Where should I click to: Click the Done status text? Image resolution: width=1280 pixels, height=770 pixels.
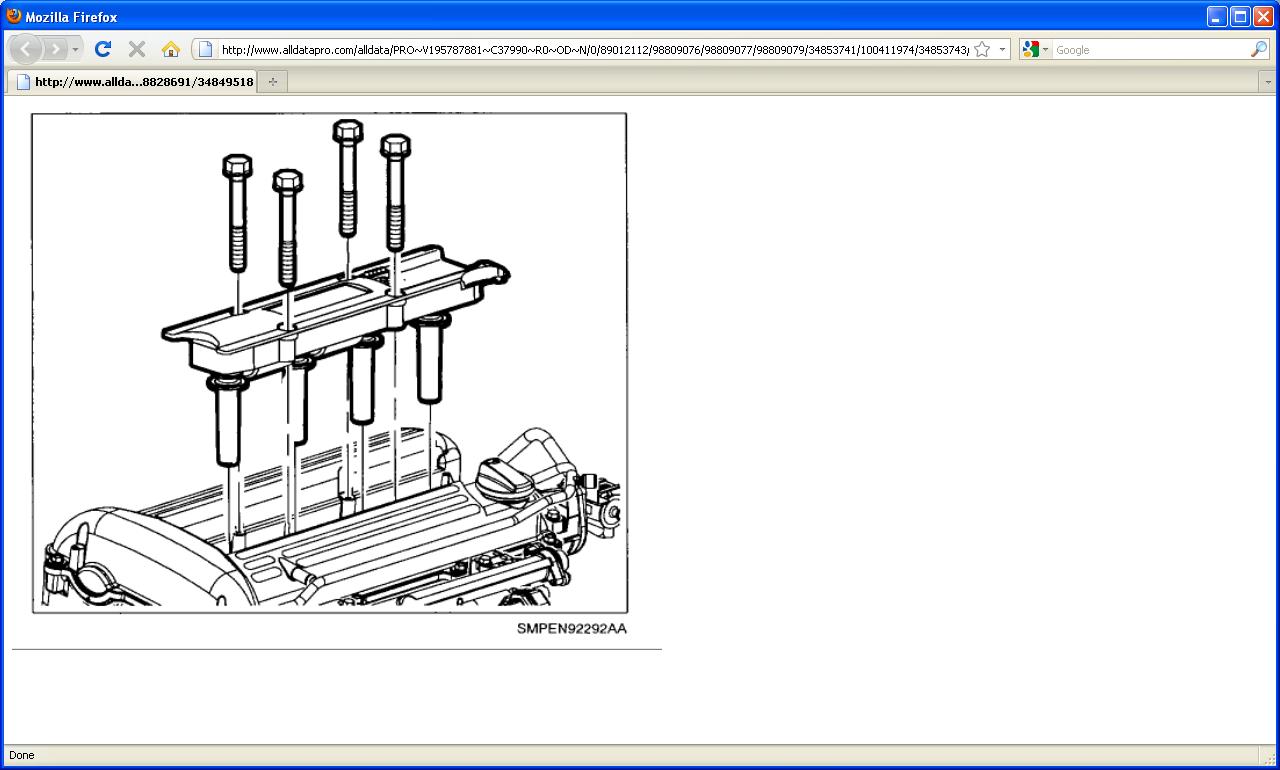tap(21, 755)
